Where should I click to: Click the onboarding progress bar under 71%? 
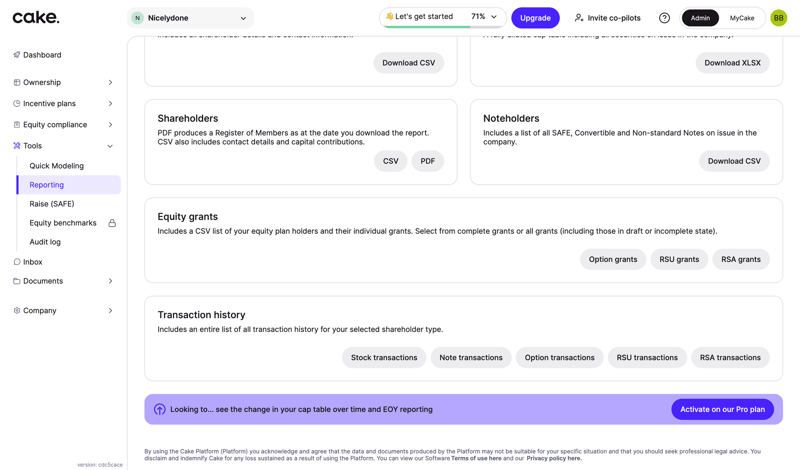(x=442, y=27)
